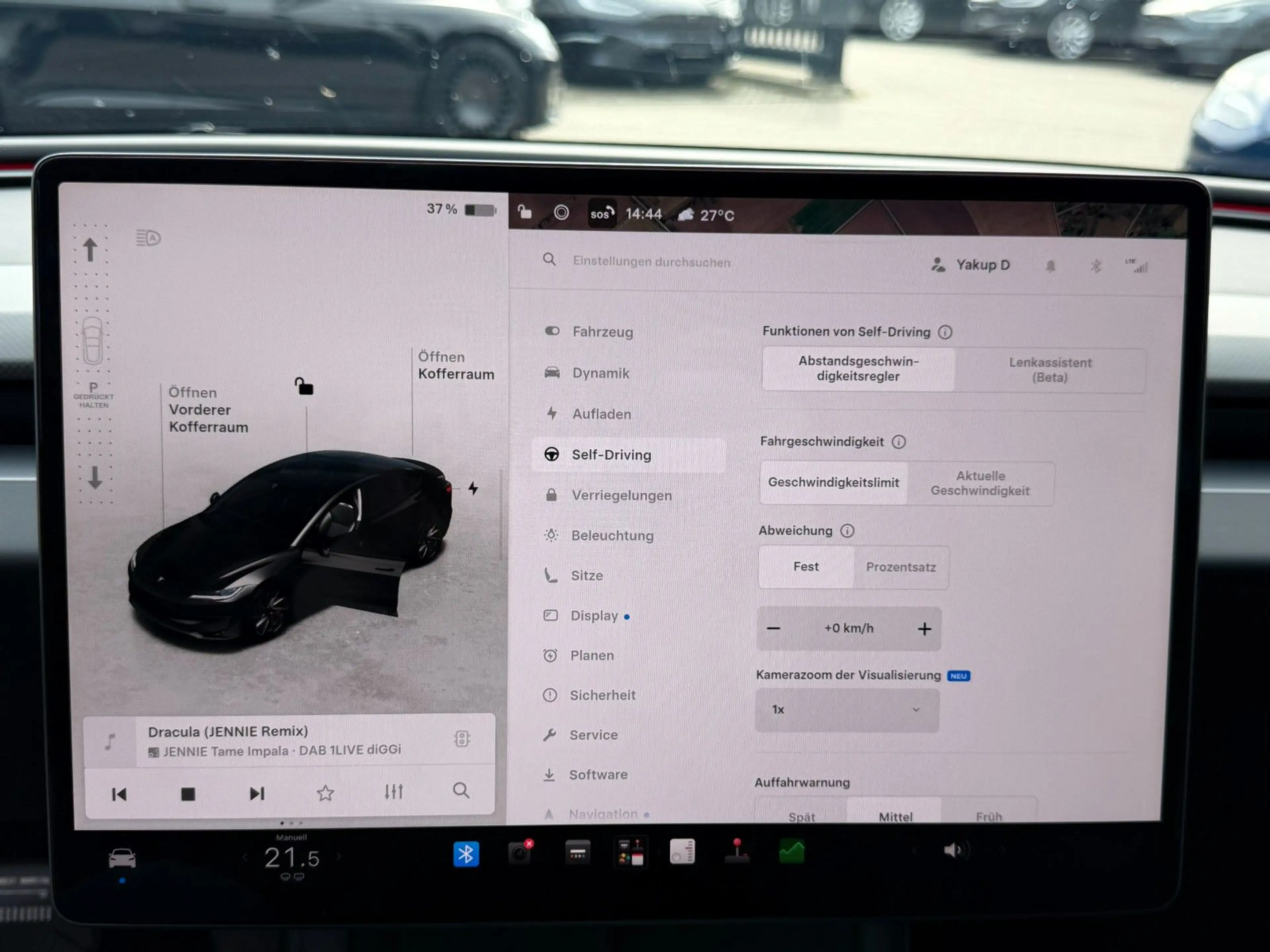Set Abweichung to Prozentsatz
The image size is (1270, 952).
click(901, 568)
